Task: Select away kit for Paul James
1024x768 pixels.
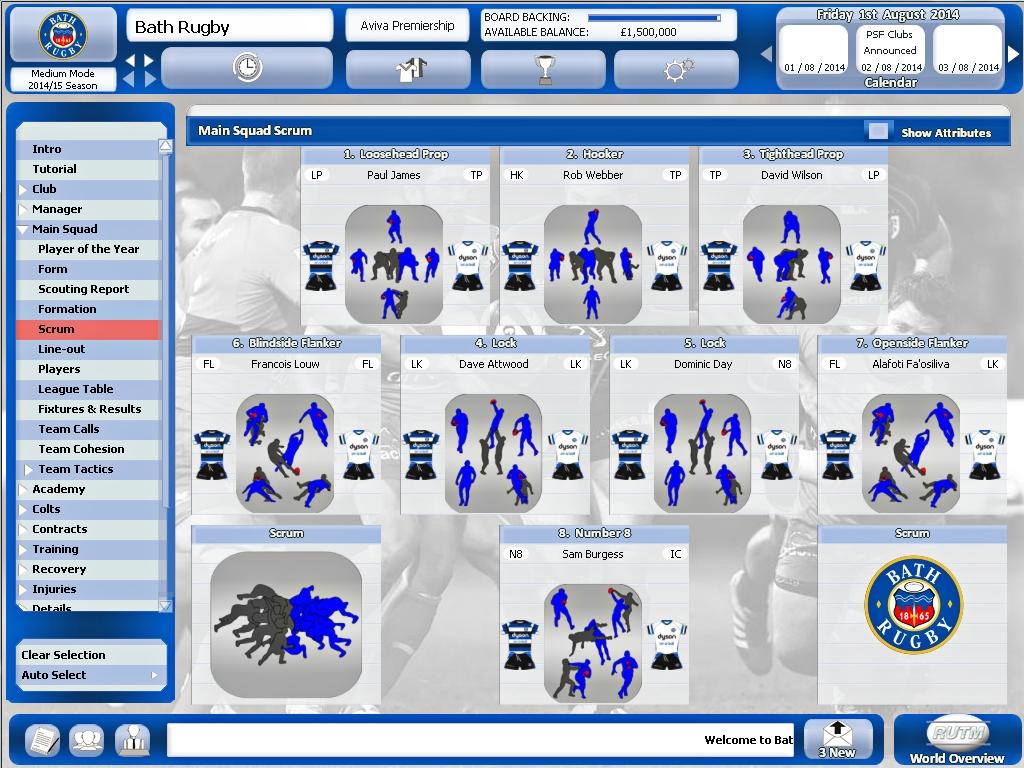Action: pyautogui.click(x=468, y=265)
